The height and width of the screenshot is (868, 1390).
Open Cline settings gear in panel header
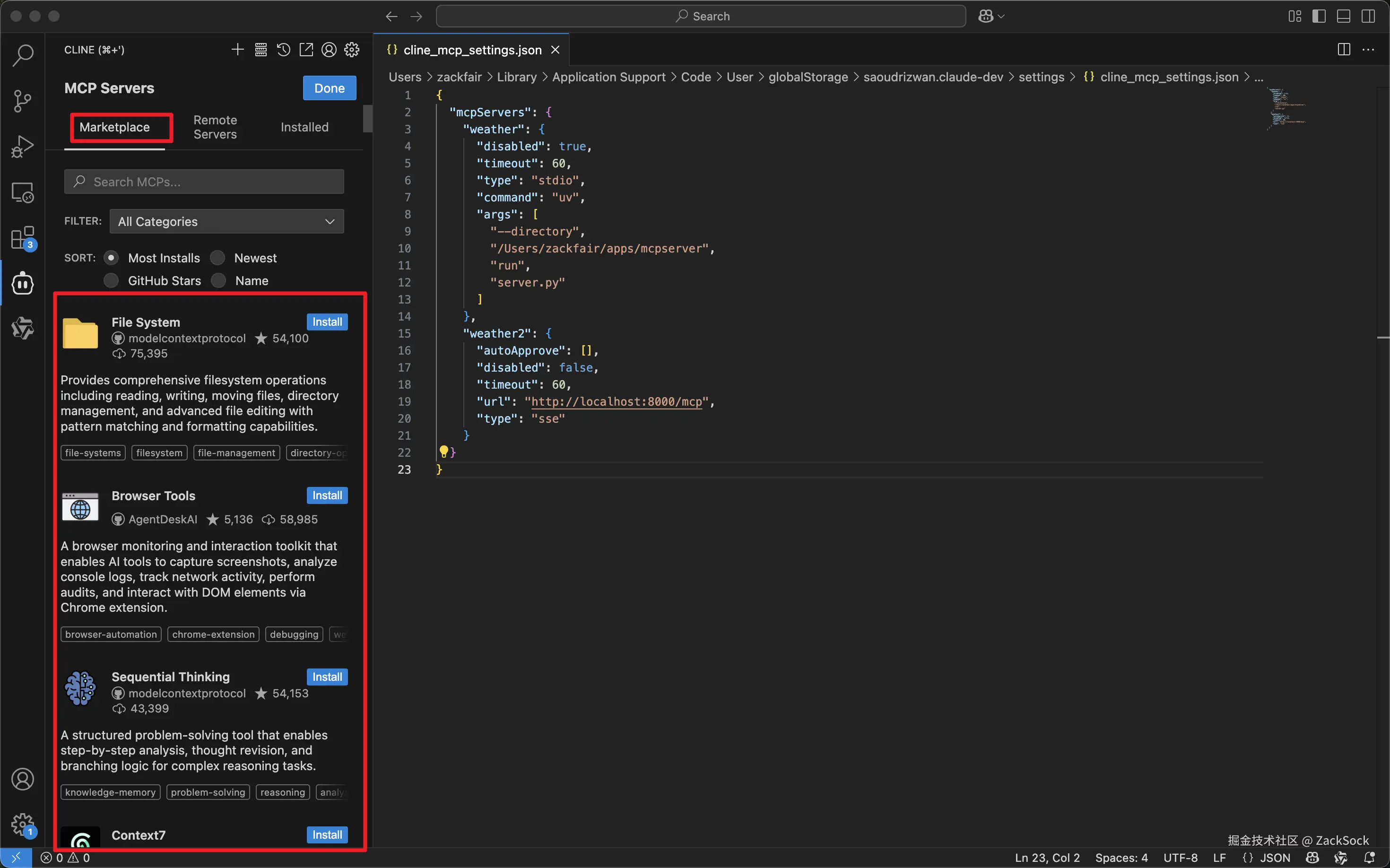point(351,50)
